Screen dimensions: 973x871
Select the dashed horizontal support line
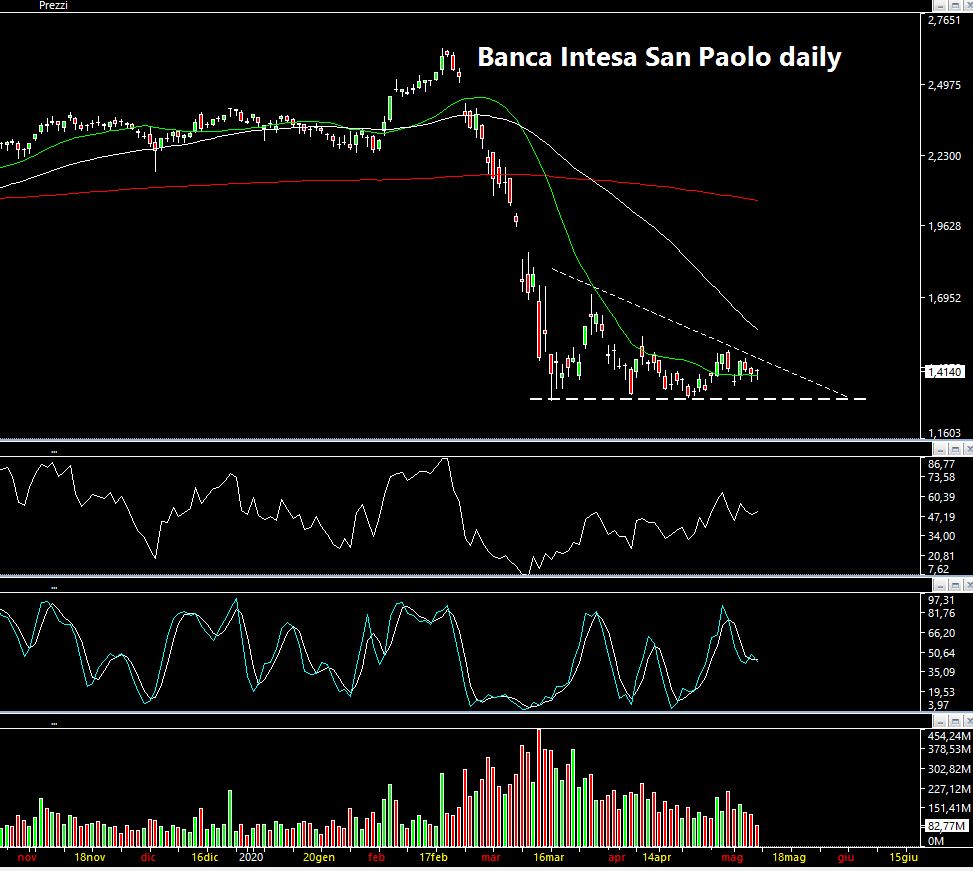click(x=697, y=398)
